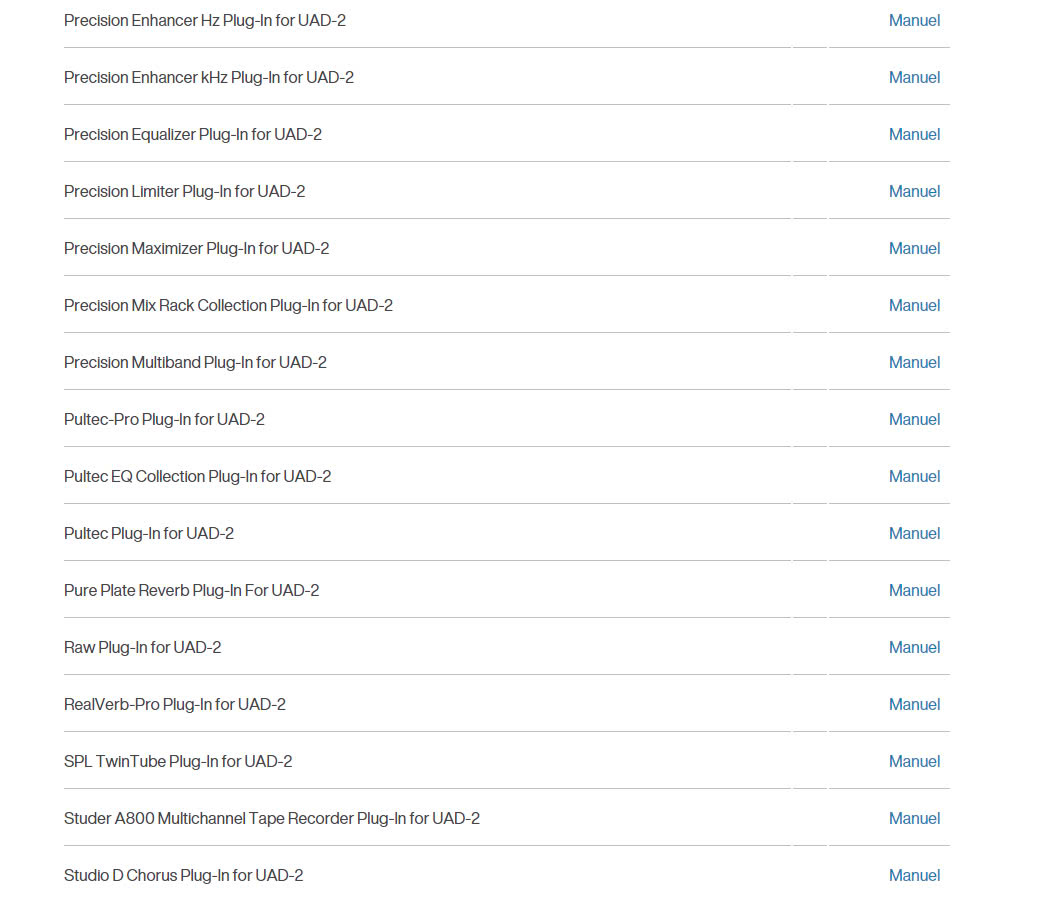Image resolution: width=1050 pixels, height=901 pixels.
Task: Click Manuel link in Pultec Plug-In row
Action: (x=914, y=533)
